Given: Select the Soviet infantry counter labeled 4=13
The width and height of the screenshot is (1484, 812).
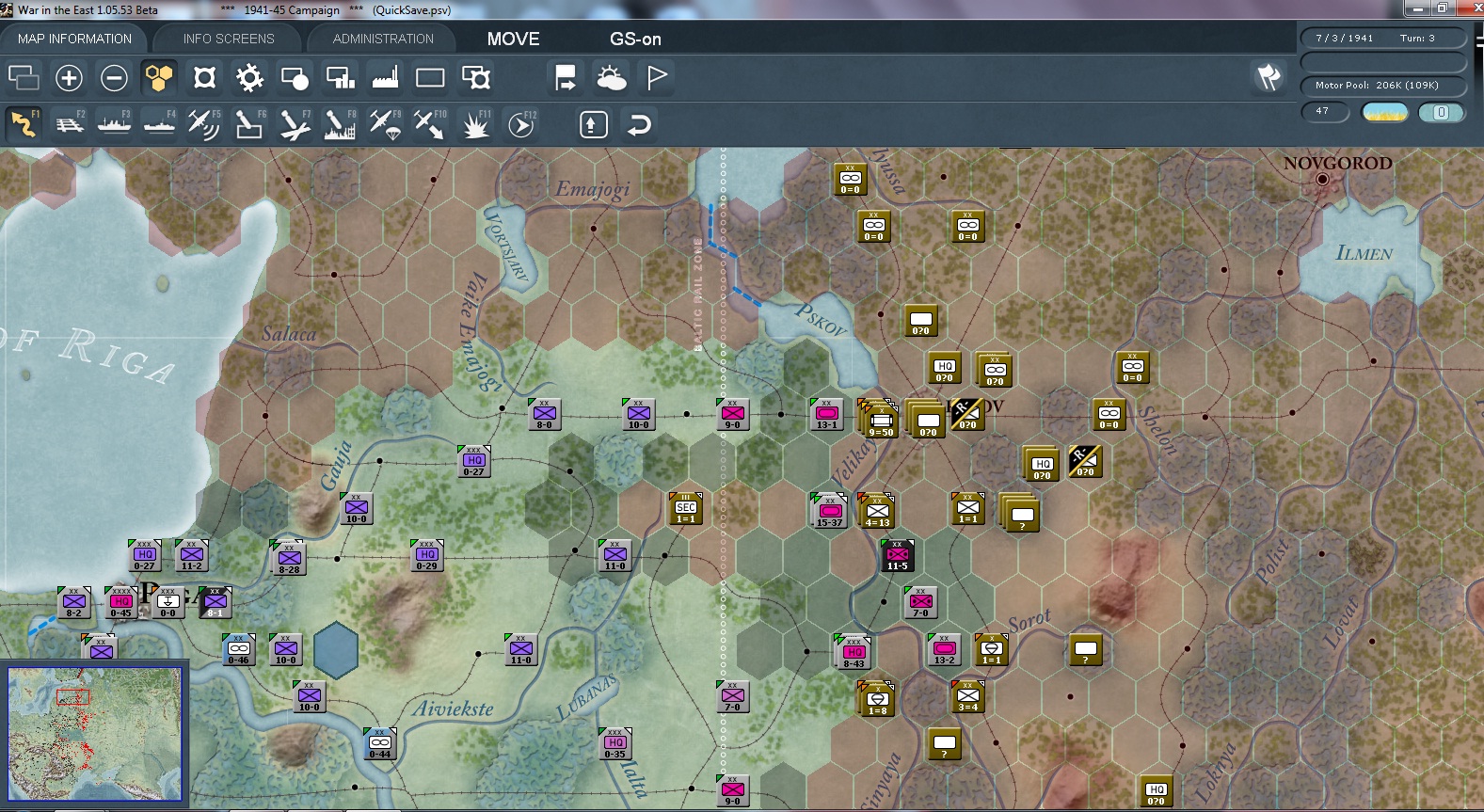Looking at the screenshot, I should coord(876,511).
